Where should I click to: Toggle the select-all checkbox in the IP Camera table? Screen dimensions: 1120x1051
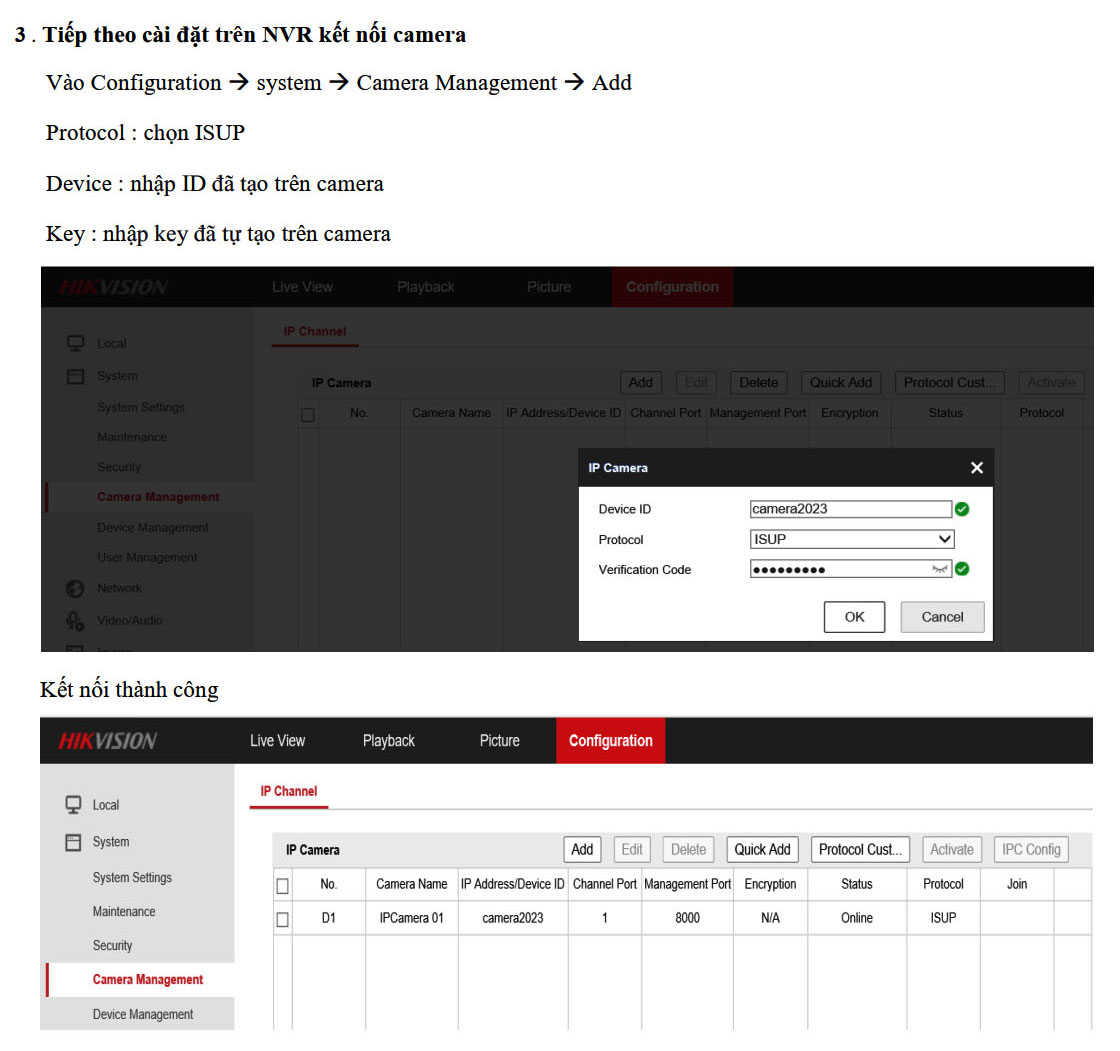282,884
